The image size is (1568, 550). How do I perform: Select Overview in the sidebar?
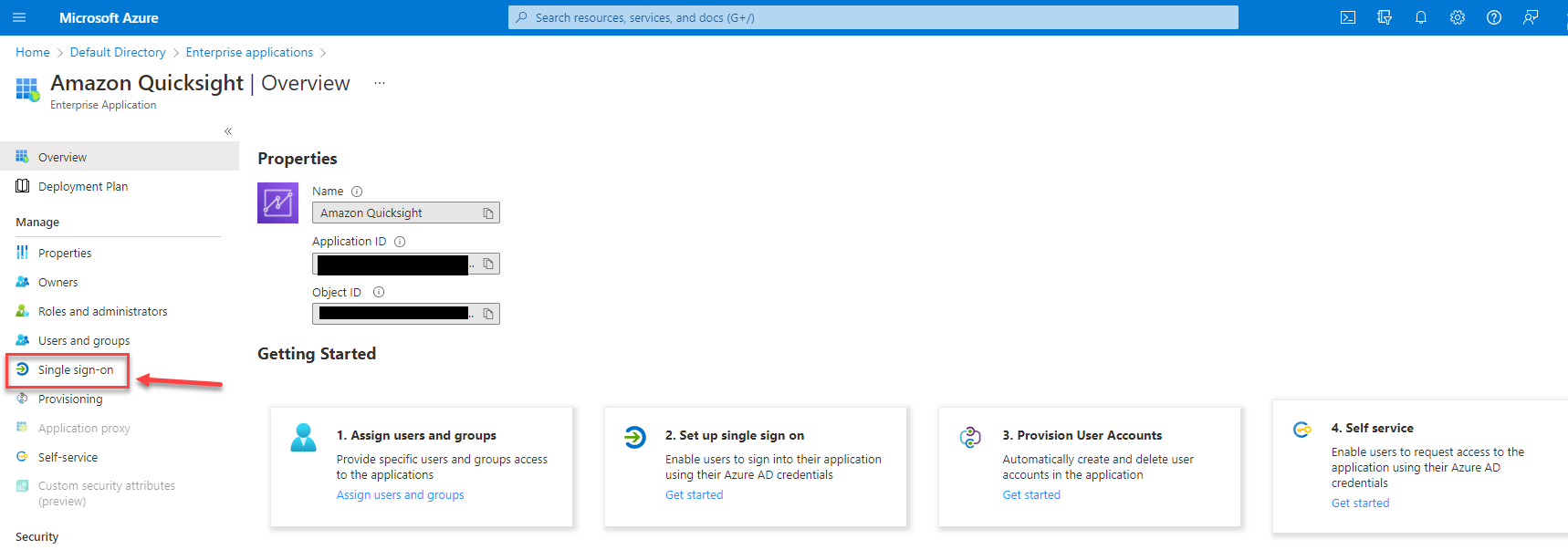click(x=120, y=157)
